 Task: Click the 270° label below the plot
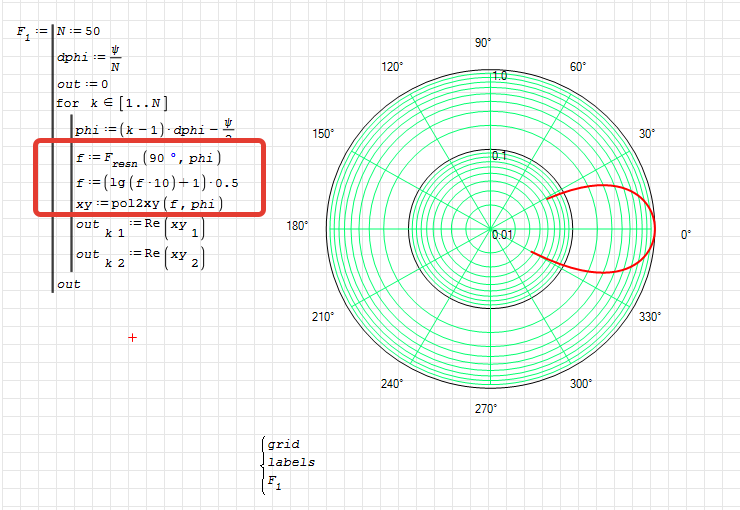coord(486,409)
